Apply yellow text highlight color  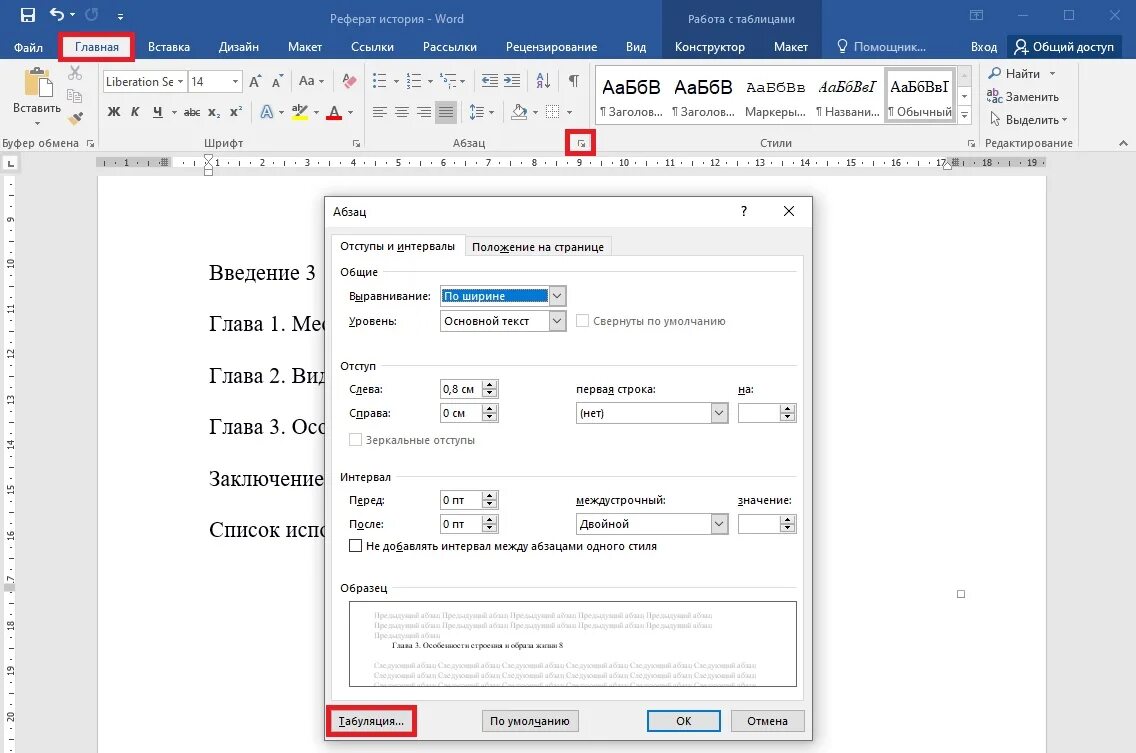click(299, 112)
